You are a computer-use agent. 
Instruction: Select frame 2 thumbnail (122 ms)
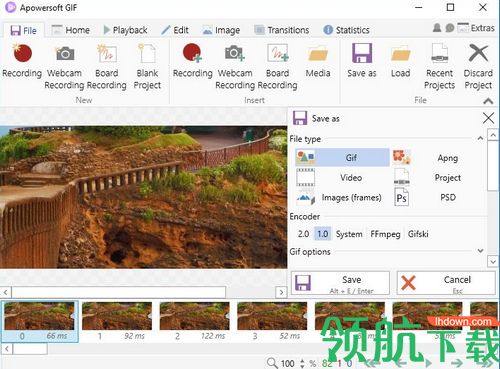(195, 321)
